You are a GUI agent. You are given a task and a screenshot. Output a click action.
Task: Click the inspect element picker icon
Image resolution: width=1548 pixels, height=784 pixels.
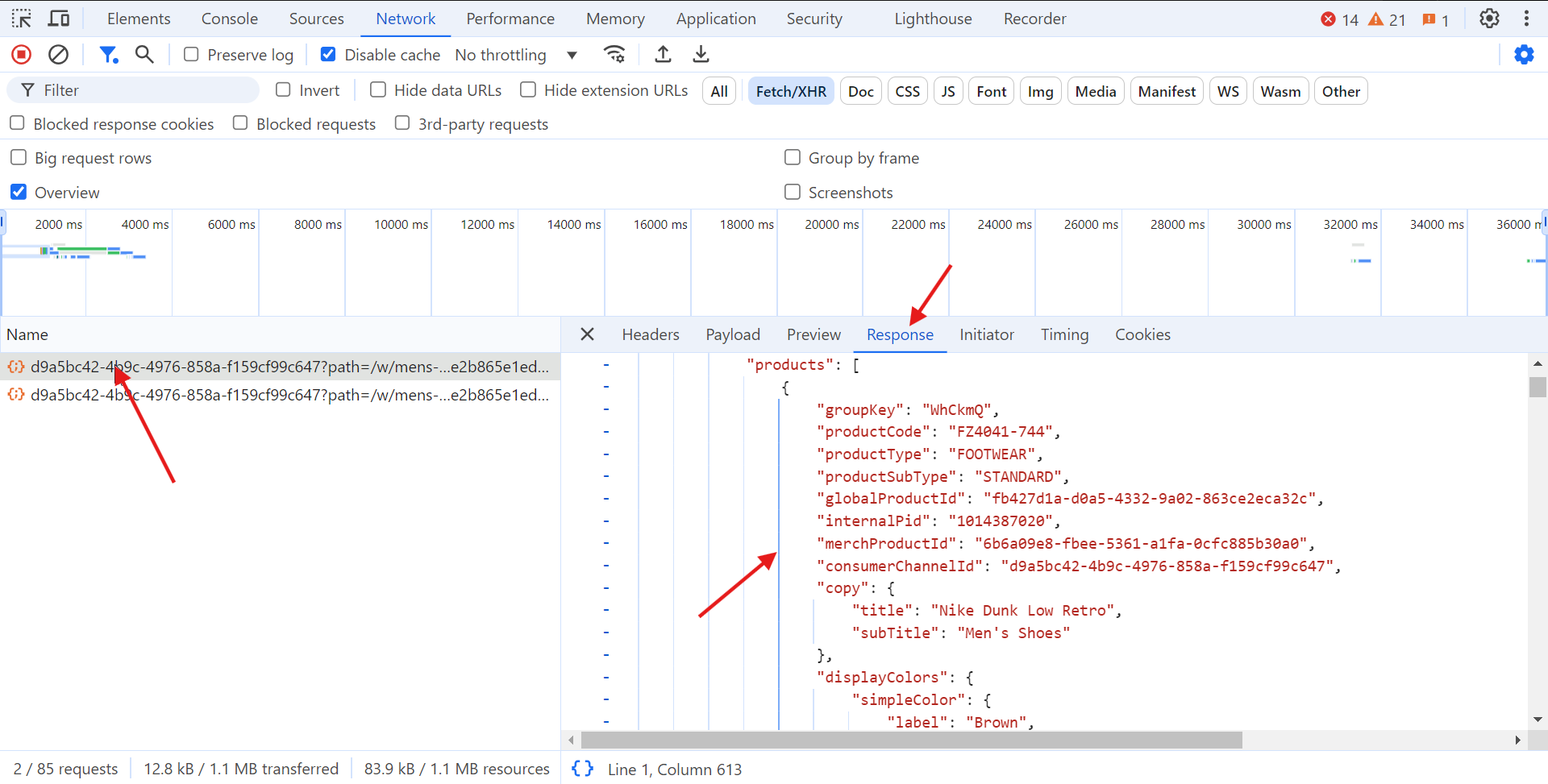coord(22,19)
